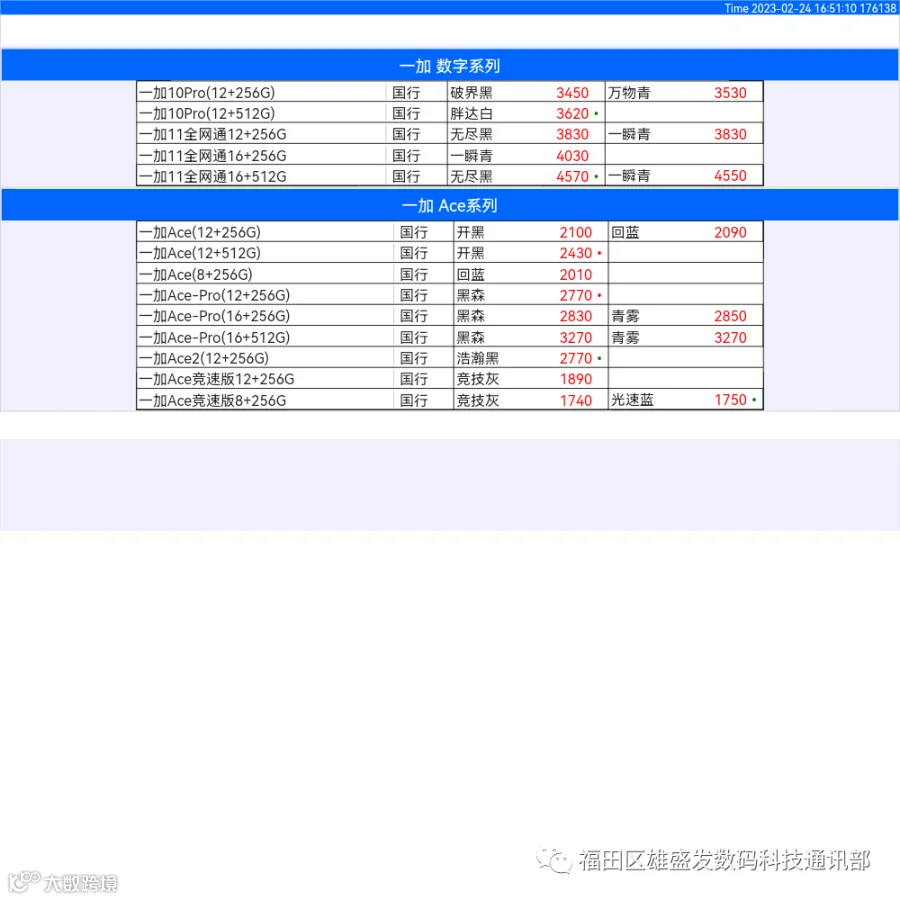Click the 2430 price cell
The width and height of the screenshot is (900, 900).
[576, 253]
